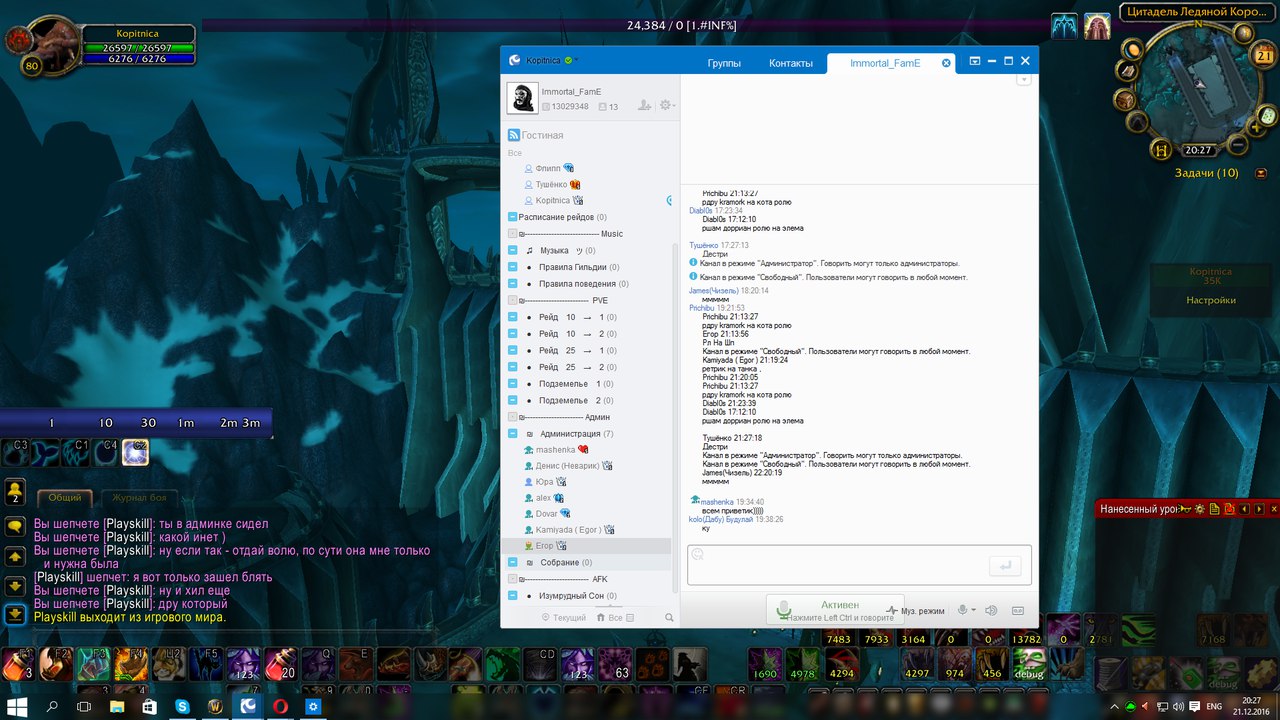Image resolution: width=1280 pixels, height=720 pixels.
Task: Toggle Муз. режим music mode
Action: click(915, 610)
